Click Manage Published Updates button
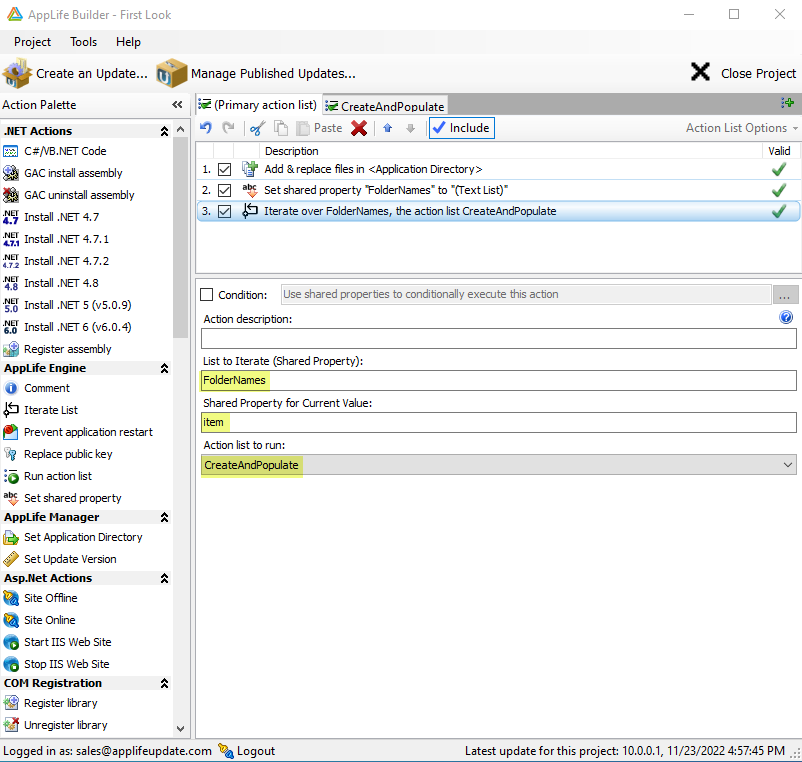802x762 pixels. 256,74
